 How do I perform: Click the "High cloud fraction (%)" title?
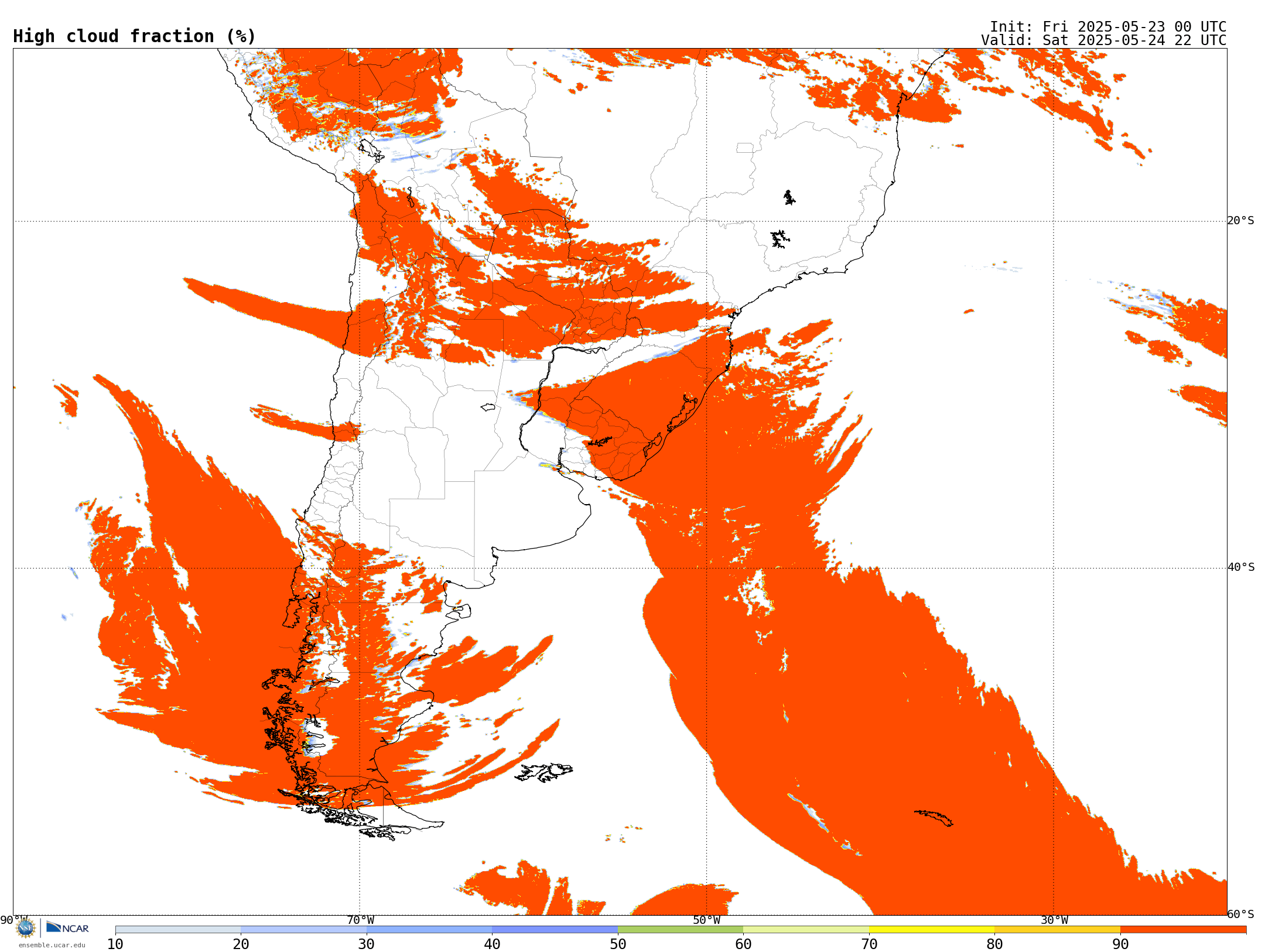(134, 36)
